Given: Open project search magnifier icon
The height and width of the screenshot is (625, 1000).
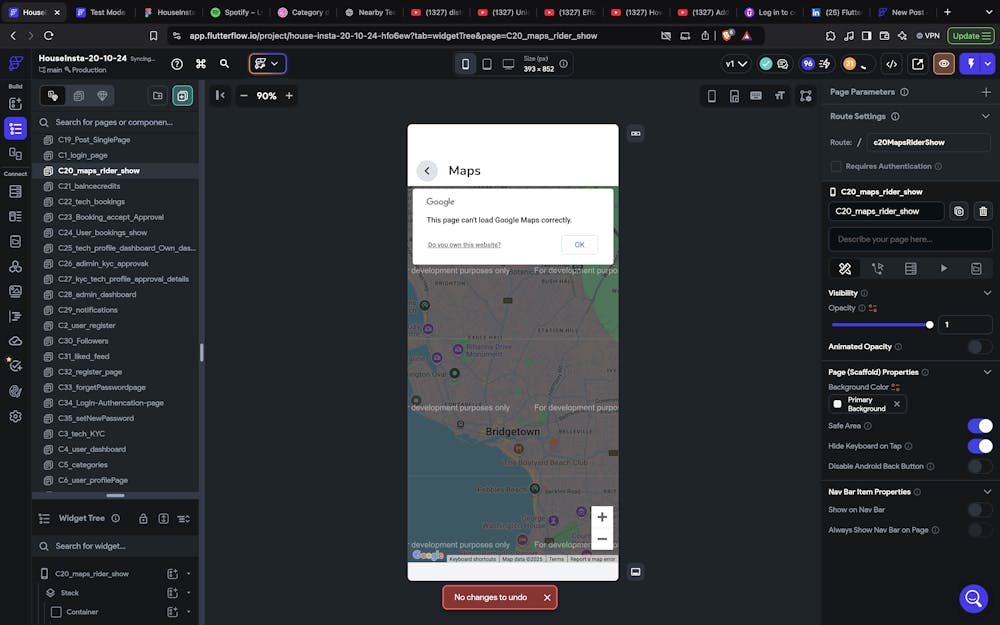Looking at the screenshot, I should (224, 64).
